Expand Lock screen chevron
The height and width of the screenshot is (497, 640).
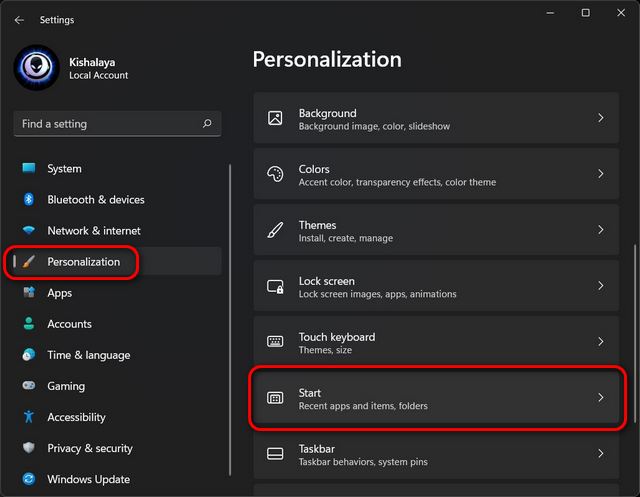click(600, 286)
